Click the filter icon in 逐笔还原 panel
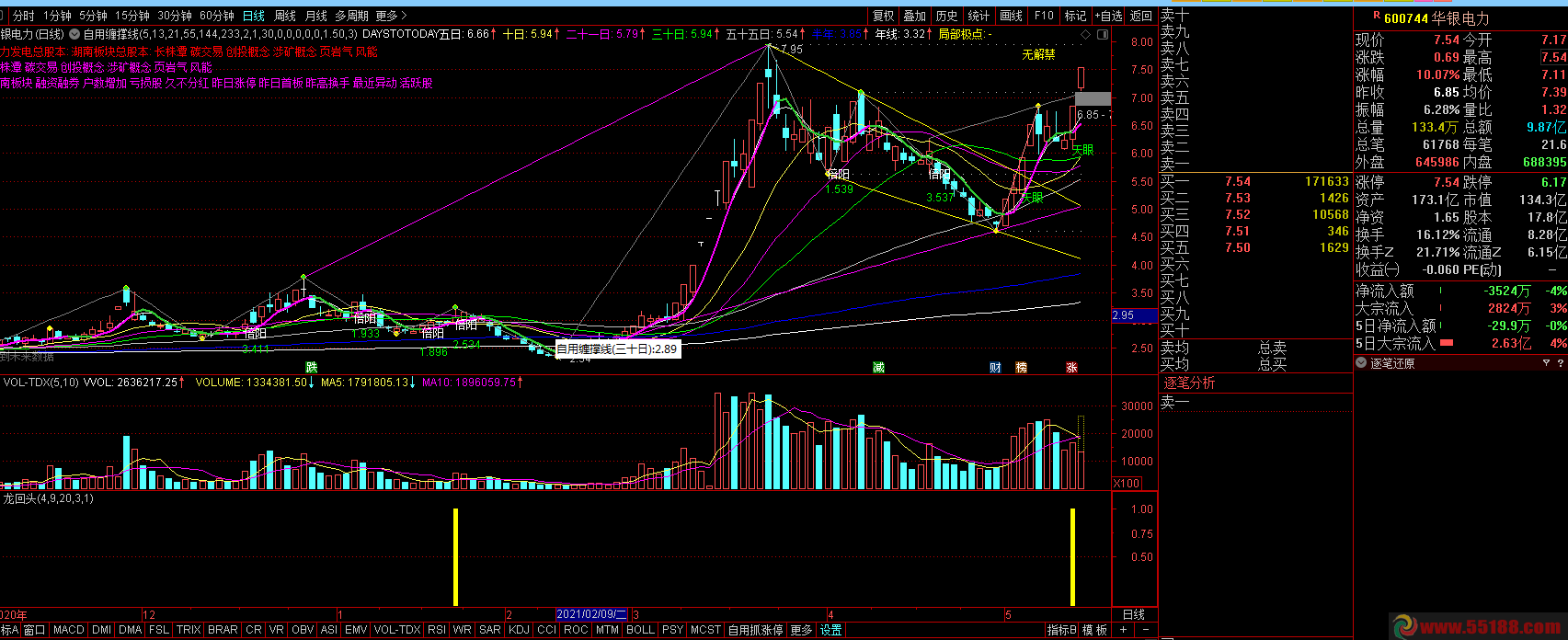This screenshot has width=1568, height=640. 1546,363
